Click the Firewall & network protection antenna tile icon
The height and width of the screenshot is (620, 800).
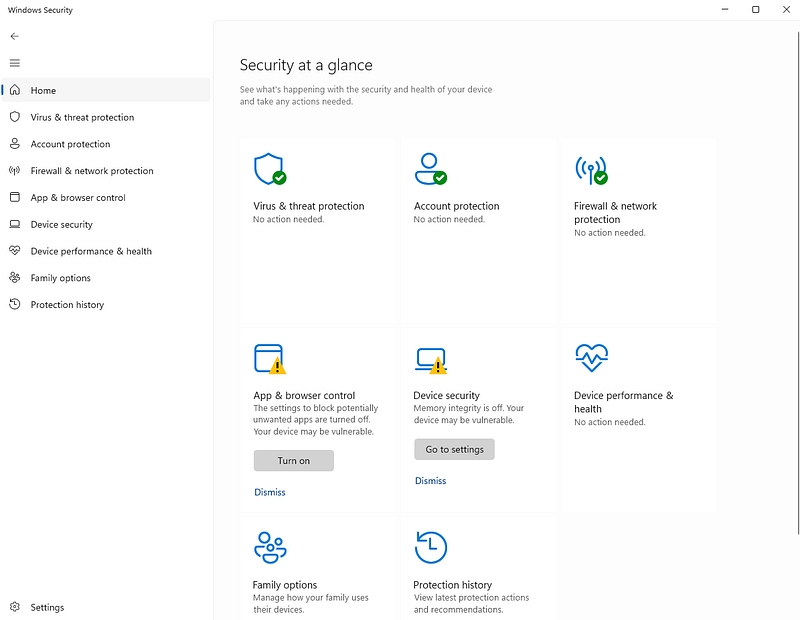(x=591, y=170)
